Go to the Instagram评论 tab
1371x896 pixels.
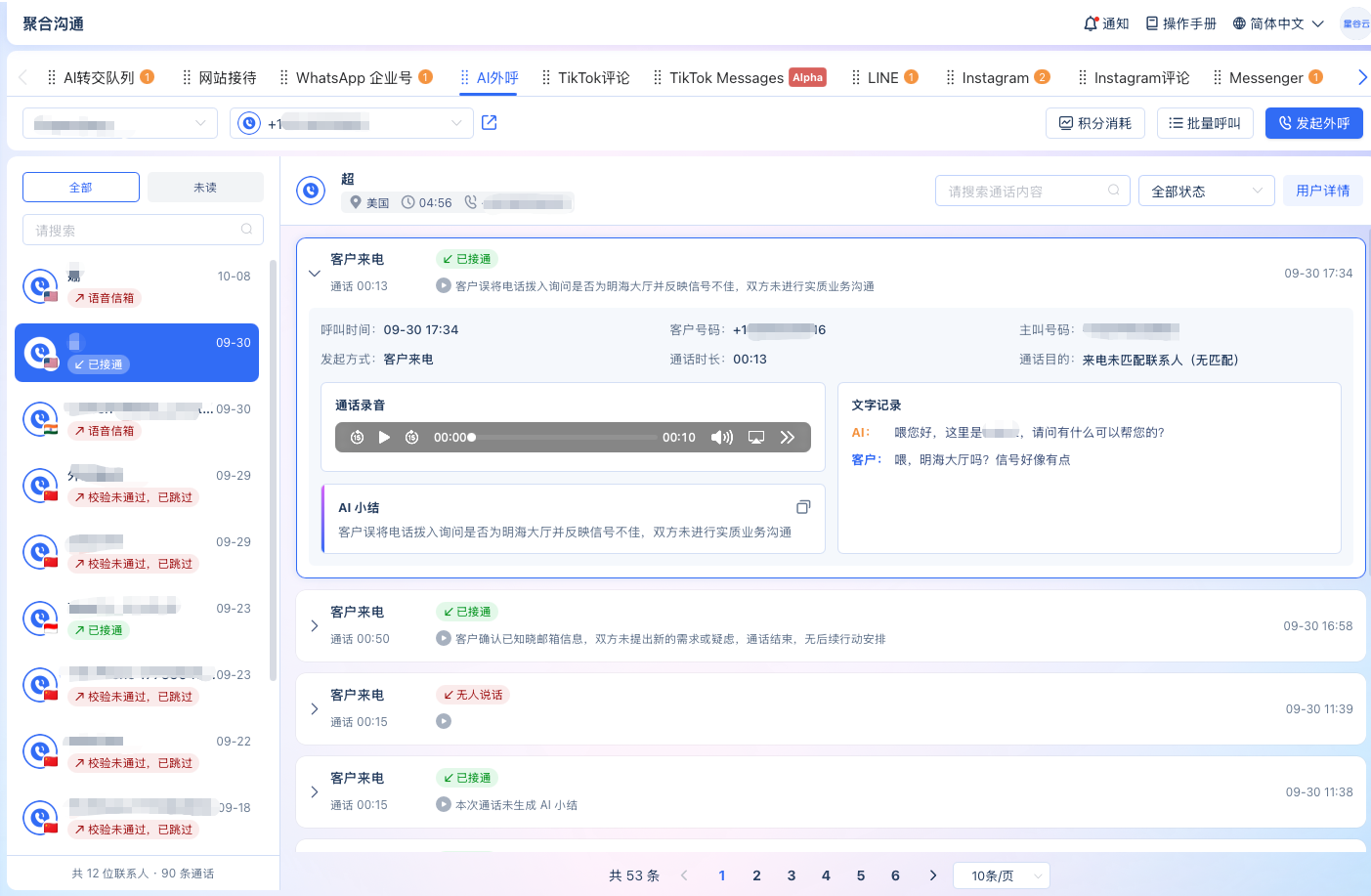click(x=1134, y=77)
